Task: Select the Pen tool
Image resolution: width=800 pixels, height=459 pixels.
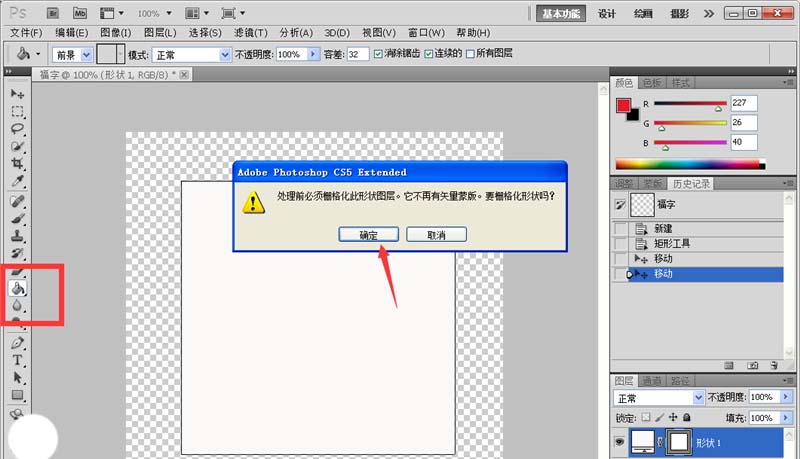Action: tap(17, 343)
